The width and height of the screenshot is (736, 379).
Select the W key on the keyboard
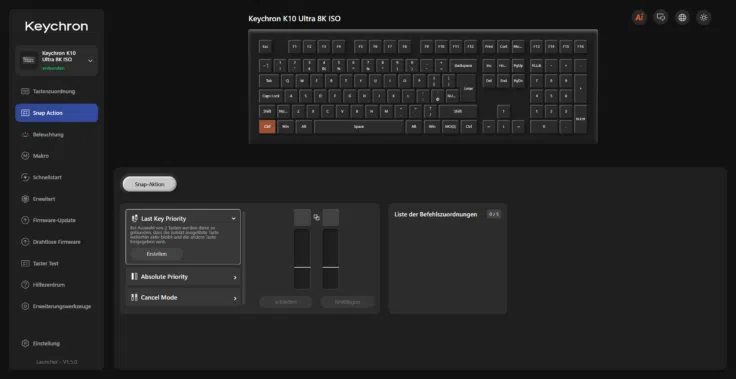[302, 81]
